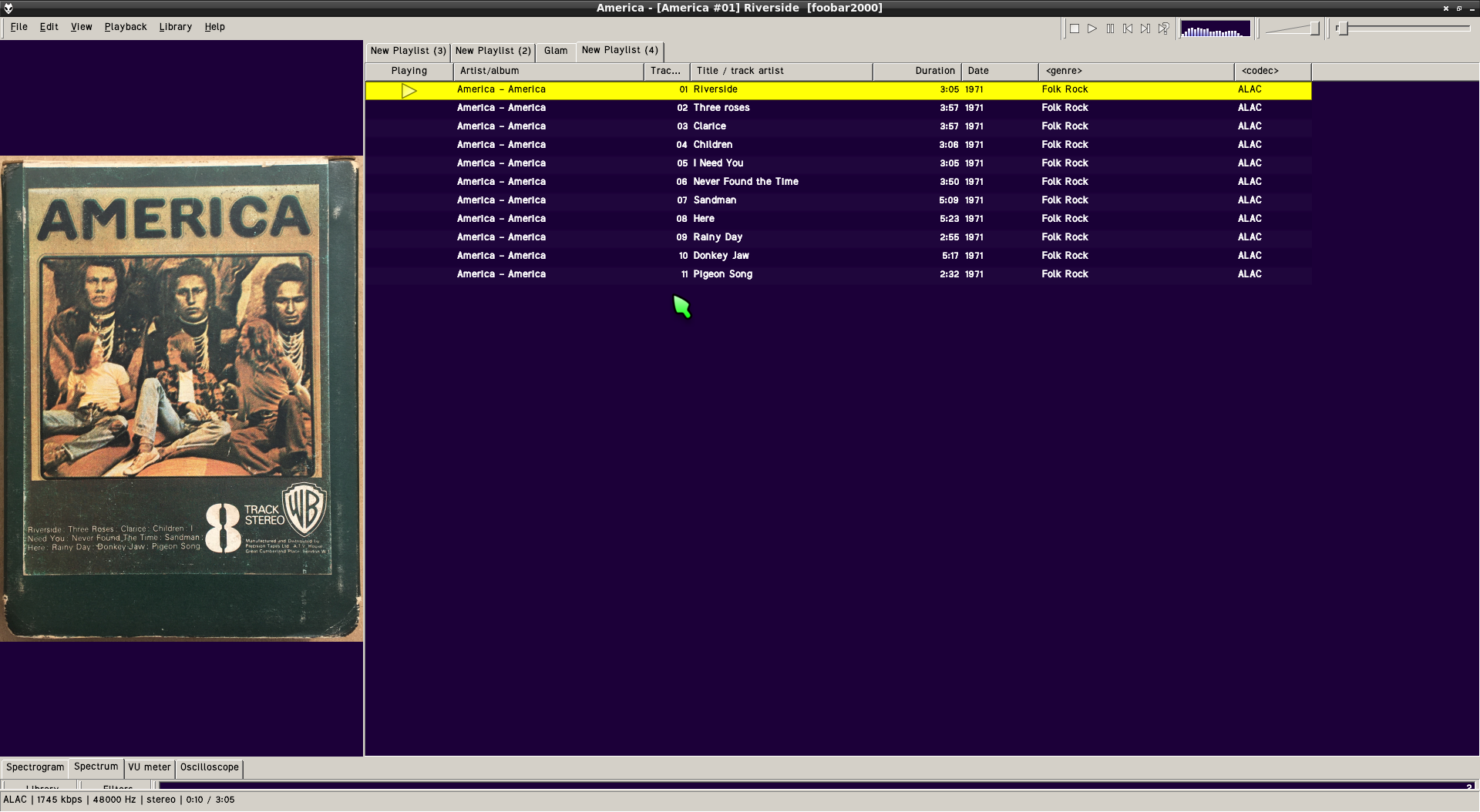1480x812 pixels.
Task: Sort by Duration column header
Action: point(917,71)
